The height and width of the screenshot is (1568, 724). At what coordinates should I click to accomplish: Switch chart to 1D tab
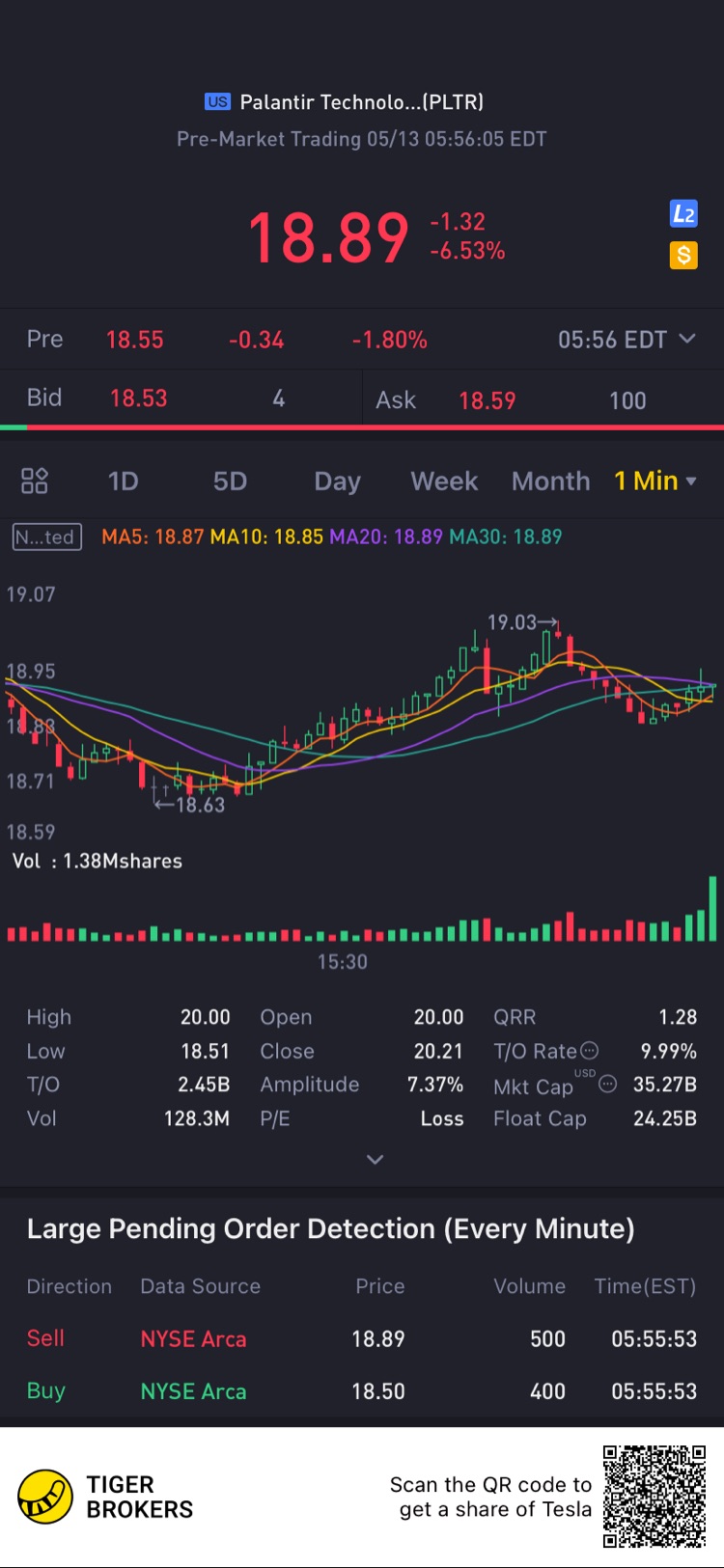click(x=123, y=481)
